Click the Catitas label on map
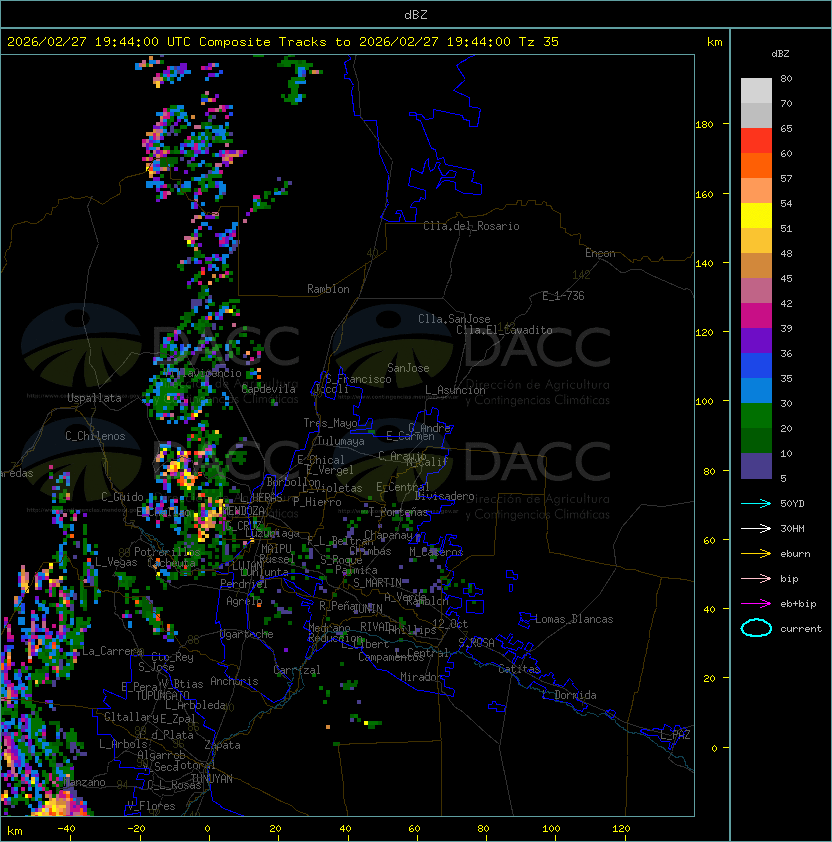Viewport: 832px width, 842px height. point(519,669)
